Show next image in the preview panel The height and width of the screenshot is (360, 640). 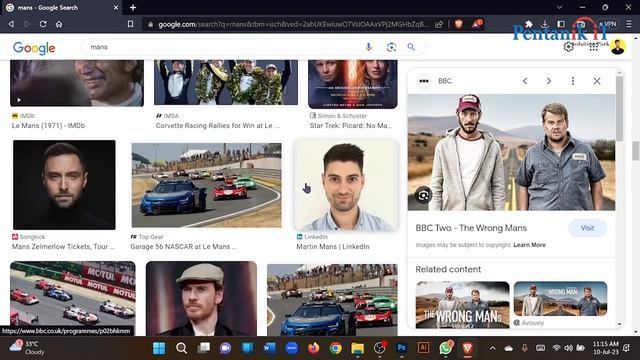(x=549, y=81)
